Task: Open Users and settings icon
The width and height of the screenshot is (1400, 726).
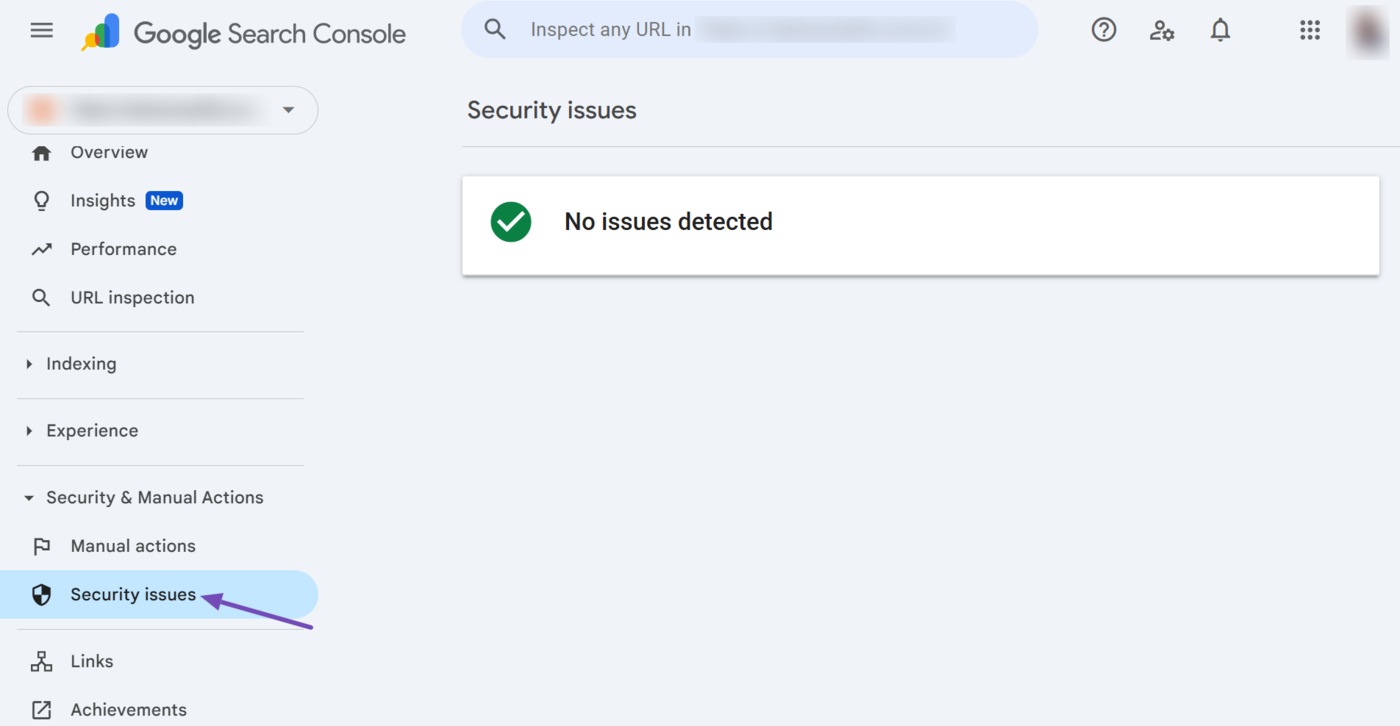Action: pos(1161,30)
